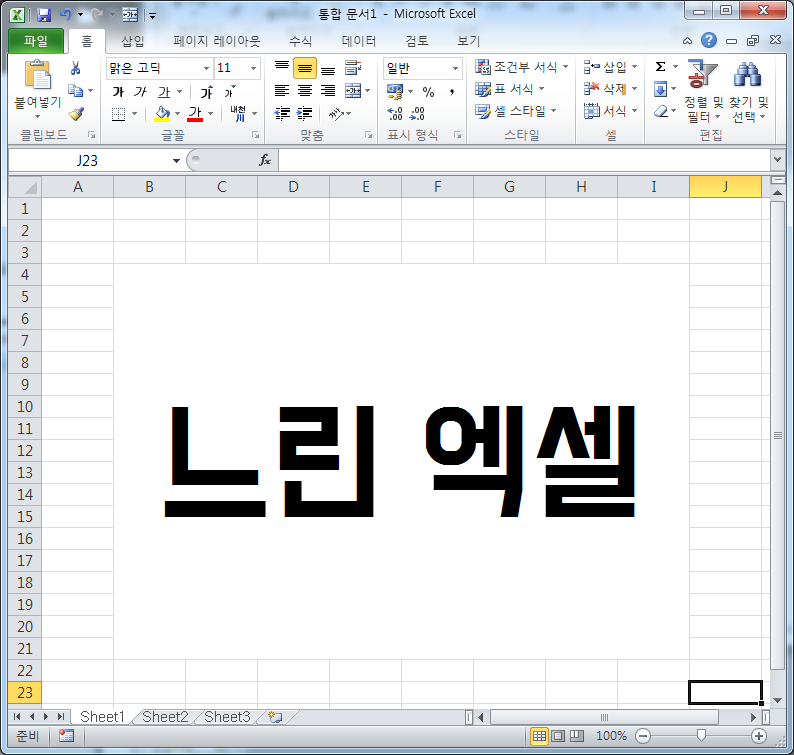Click the Increase Indent icon
Image resolution: width=794 pixels, height=755 pixels.
pos(304,113)
